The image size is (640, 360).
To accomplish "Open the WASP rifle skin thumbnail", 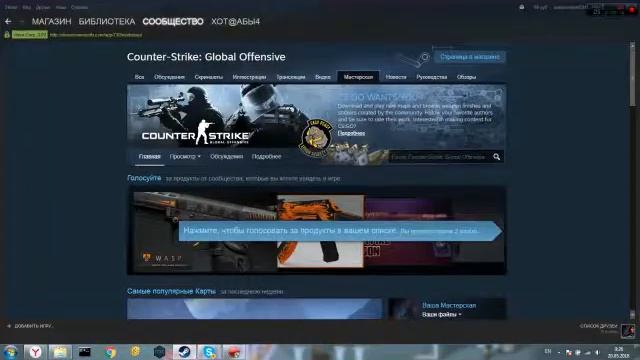I will [x=205, y=231].
